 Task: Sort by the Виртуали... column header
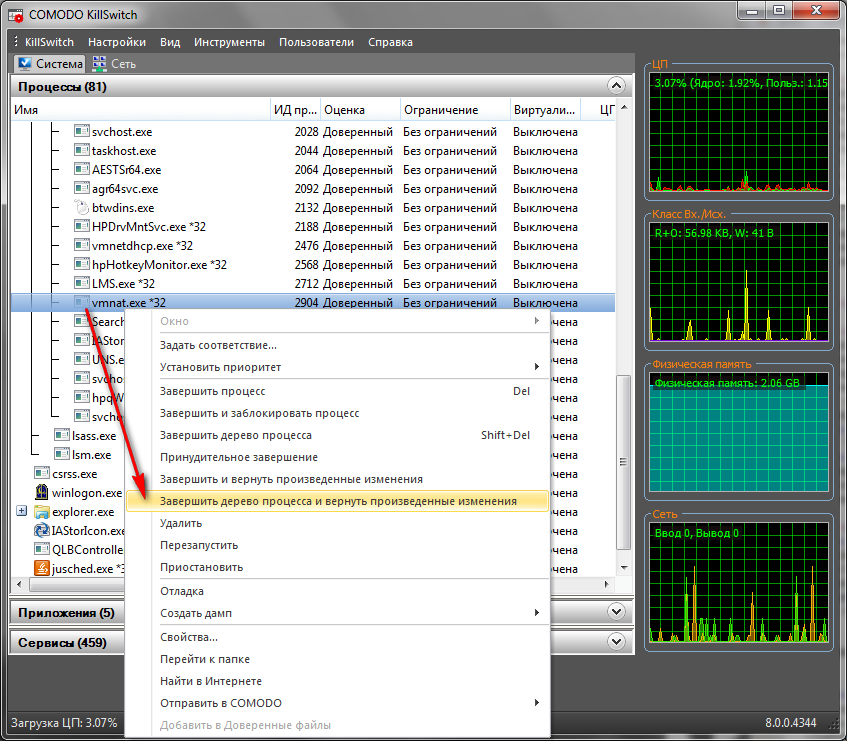point(545,110)
